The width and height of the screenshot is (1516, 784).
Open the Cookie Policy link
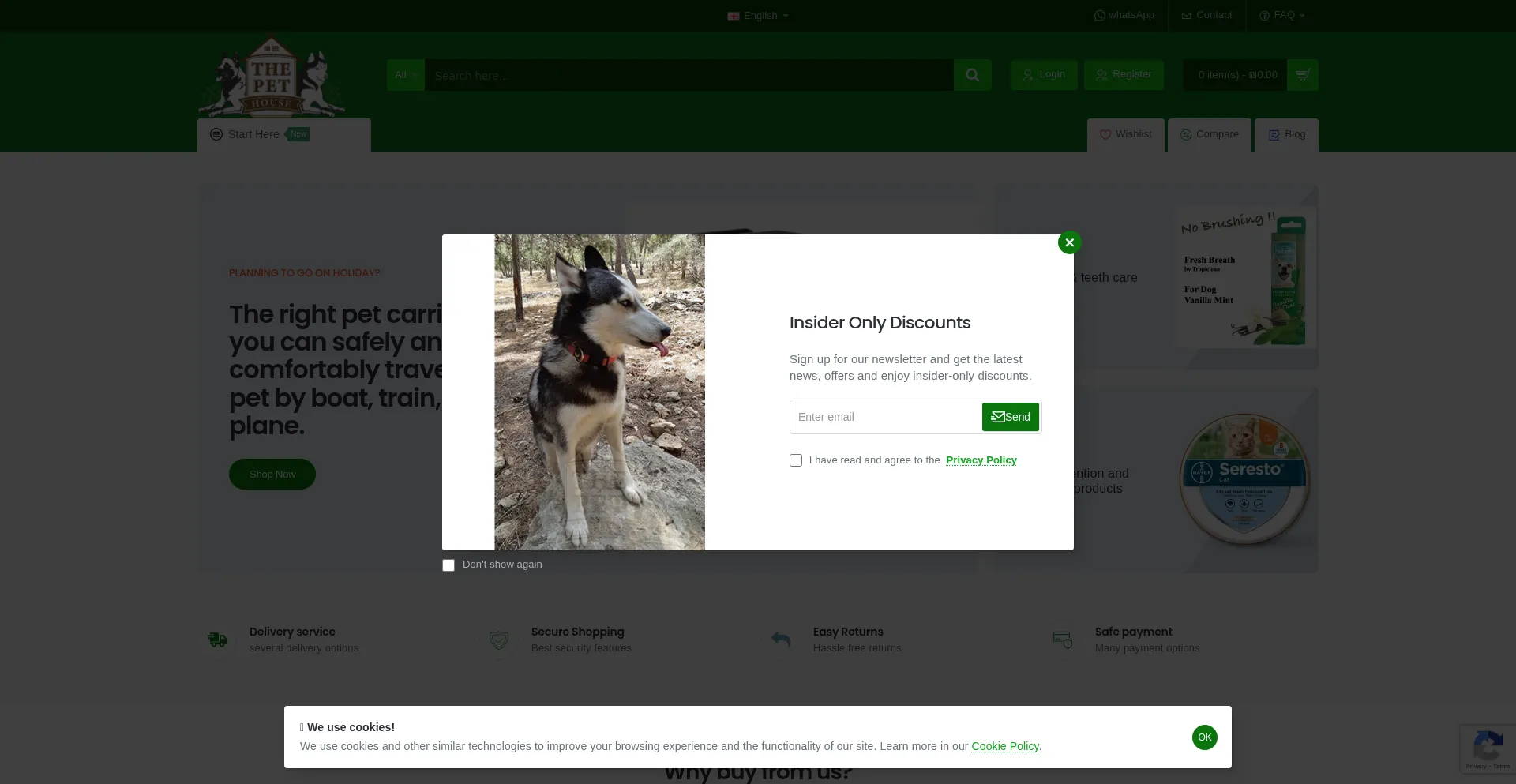point(1004,746)
